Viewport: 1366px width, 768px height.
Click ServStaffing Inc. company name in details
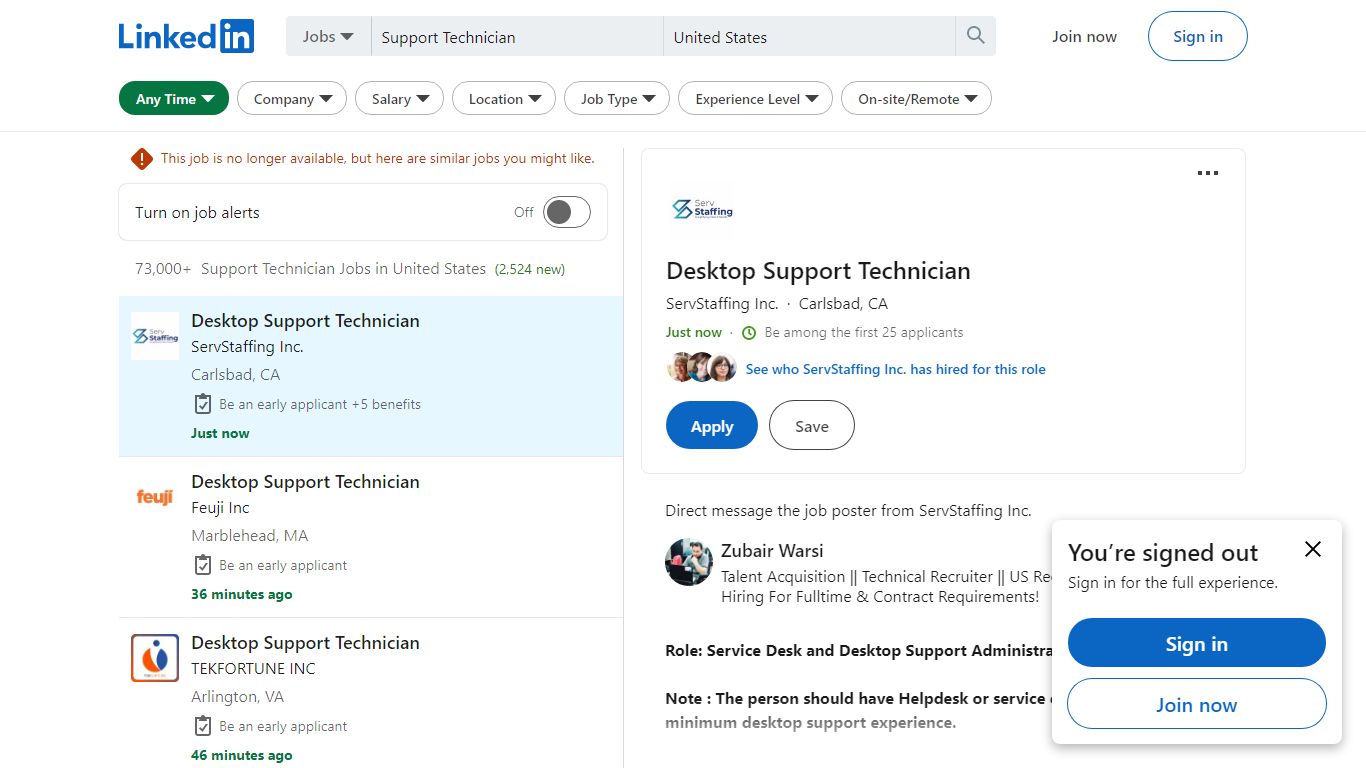(722, 304)
